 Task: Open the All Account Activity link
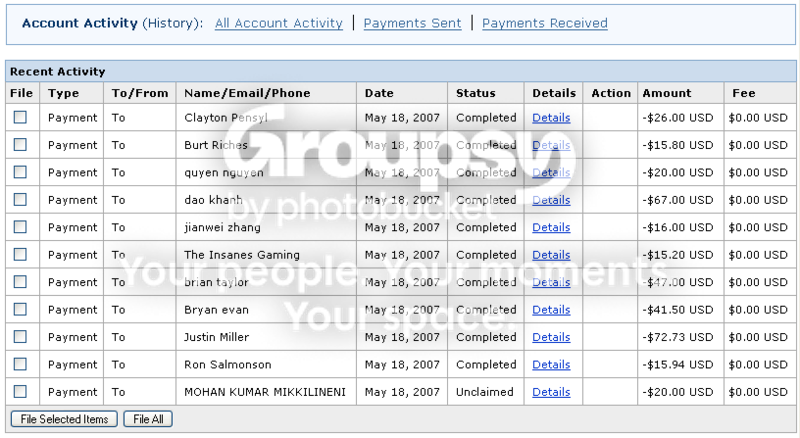pos(279,23)
